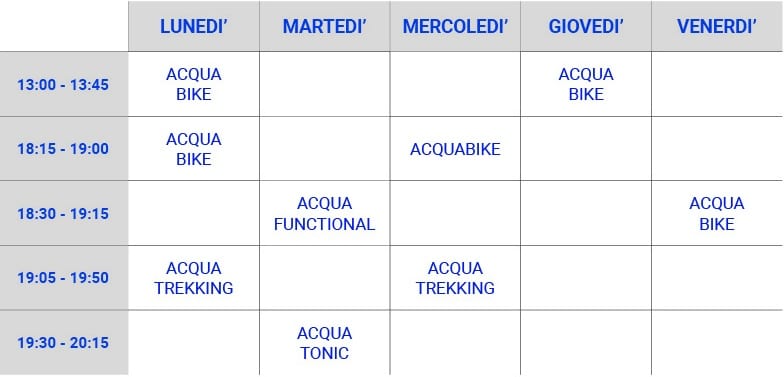Select Monday 18:15 Acqua Bike class

click(x=194, y=149)
